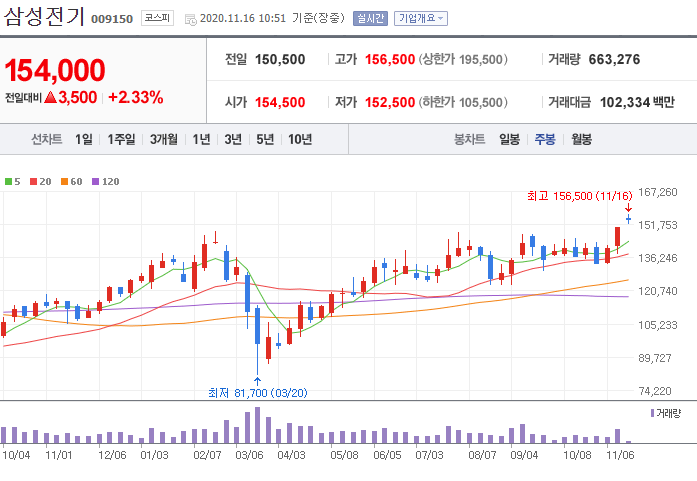Select the 1일 line chart tab

83,140
